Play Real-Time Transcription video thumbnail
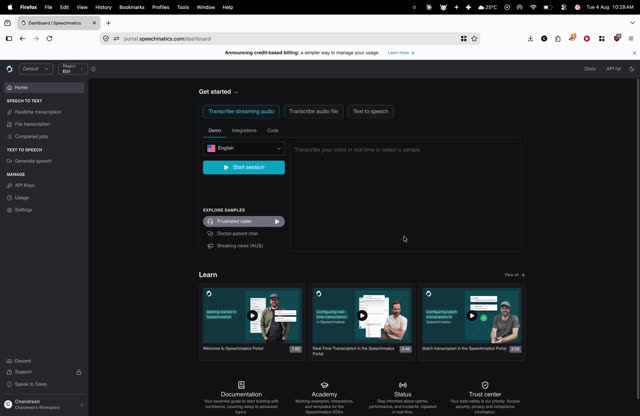The image size is (640, 416). tap(362, 316)
